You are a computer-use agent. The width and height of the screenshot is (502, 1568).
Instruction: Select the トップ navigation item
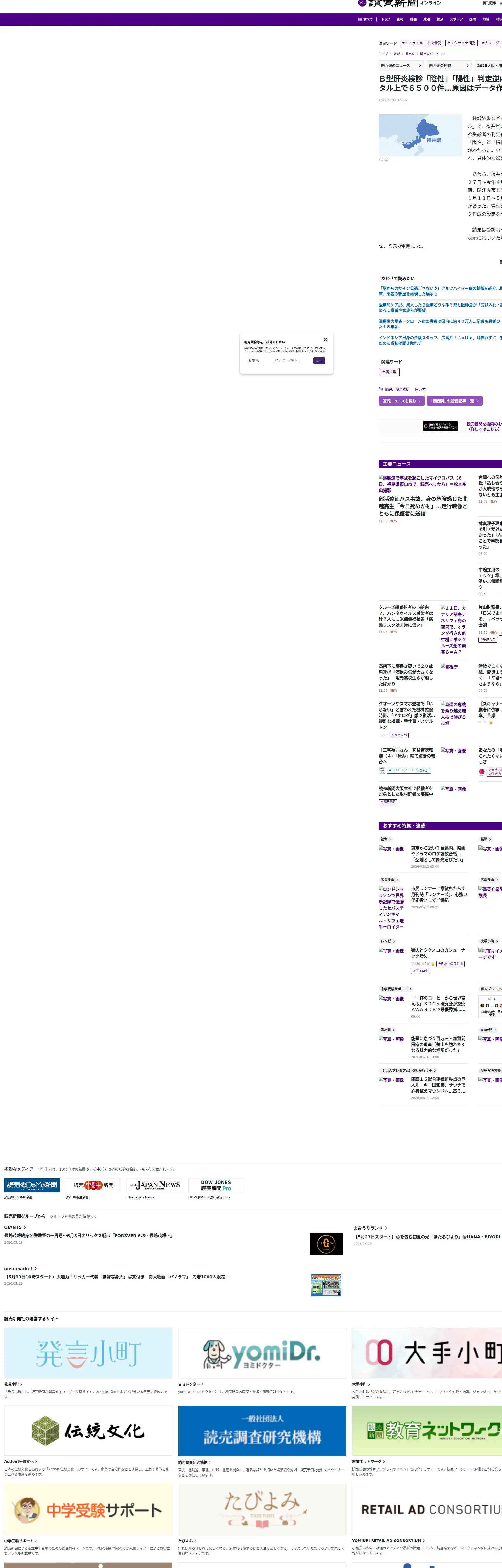(386, 20)
